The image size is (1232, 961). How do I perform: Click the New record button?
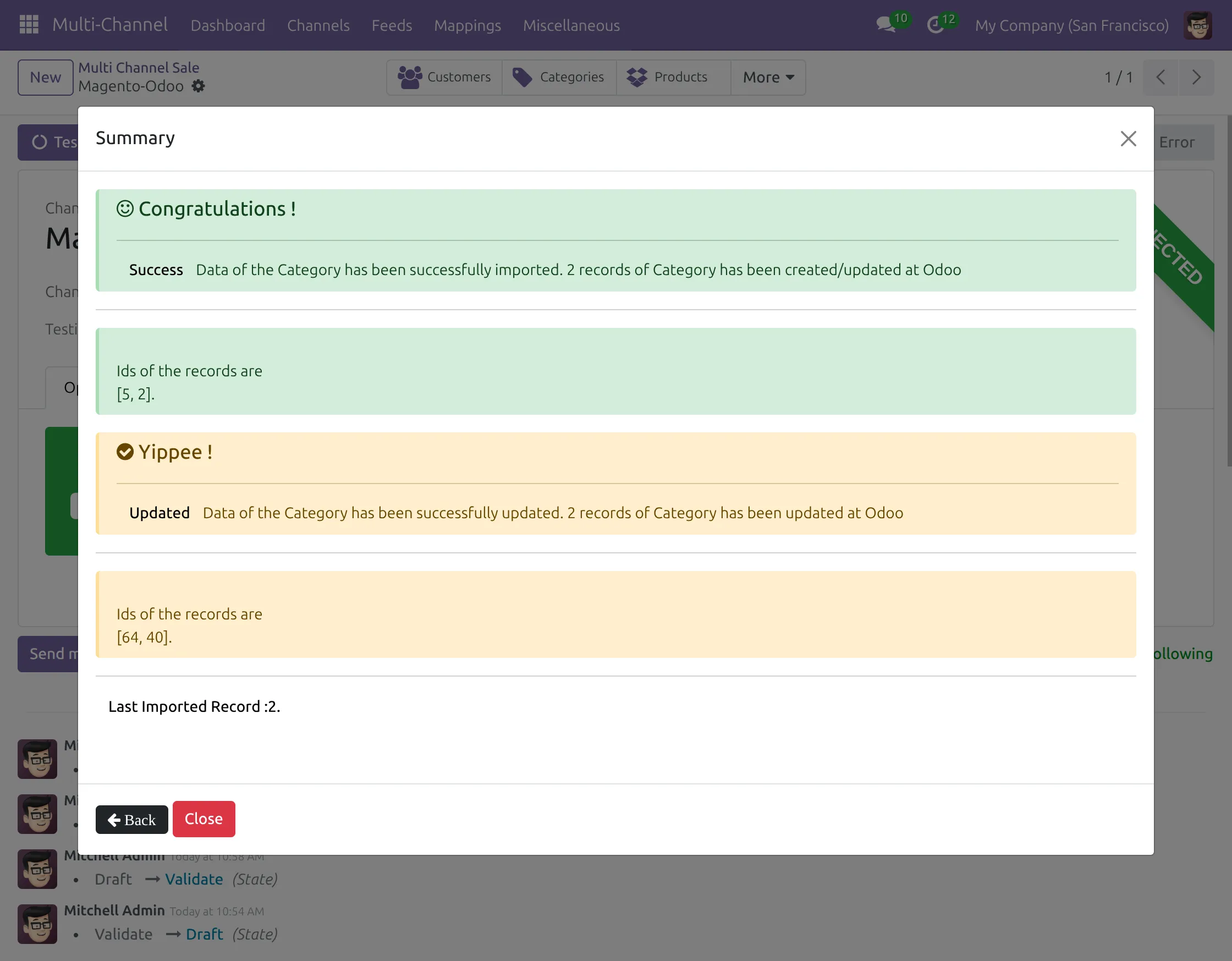(45, 78)
